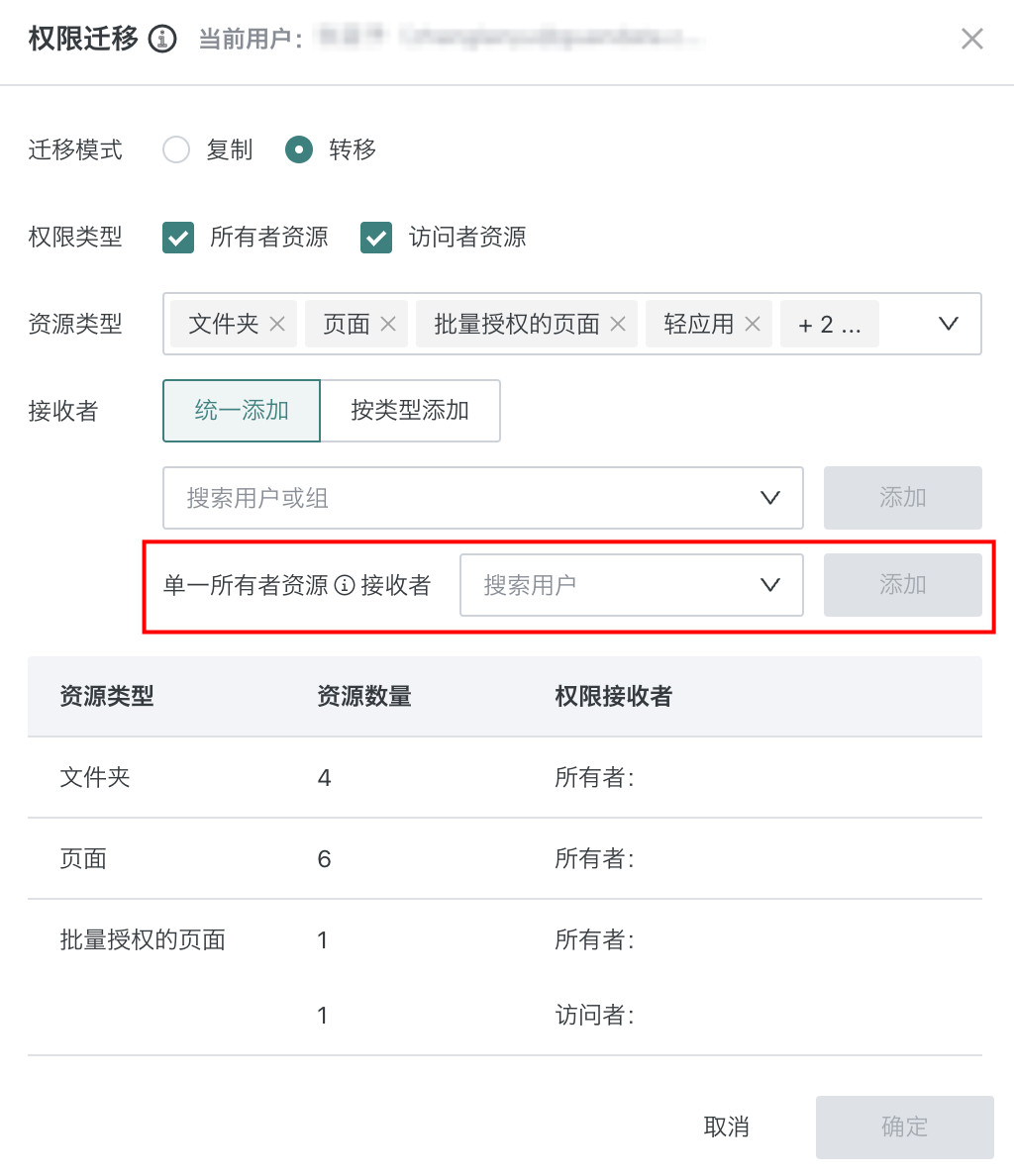Open the 搜索用户或组 dropdown

(482, 498)
